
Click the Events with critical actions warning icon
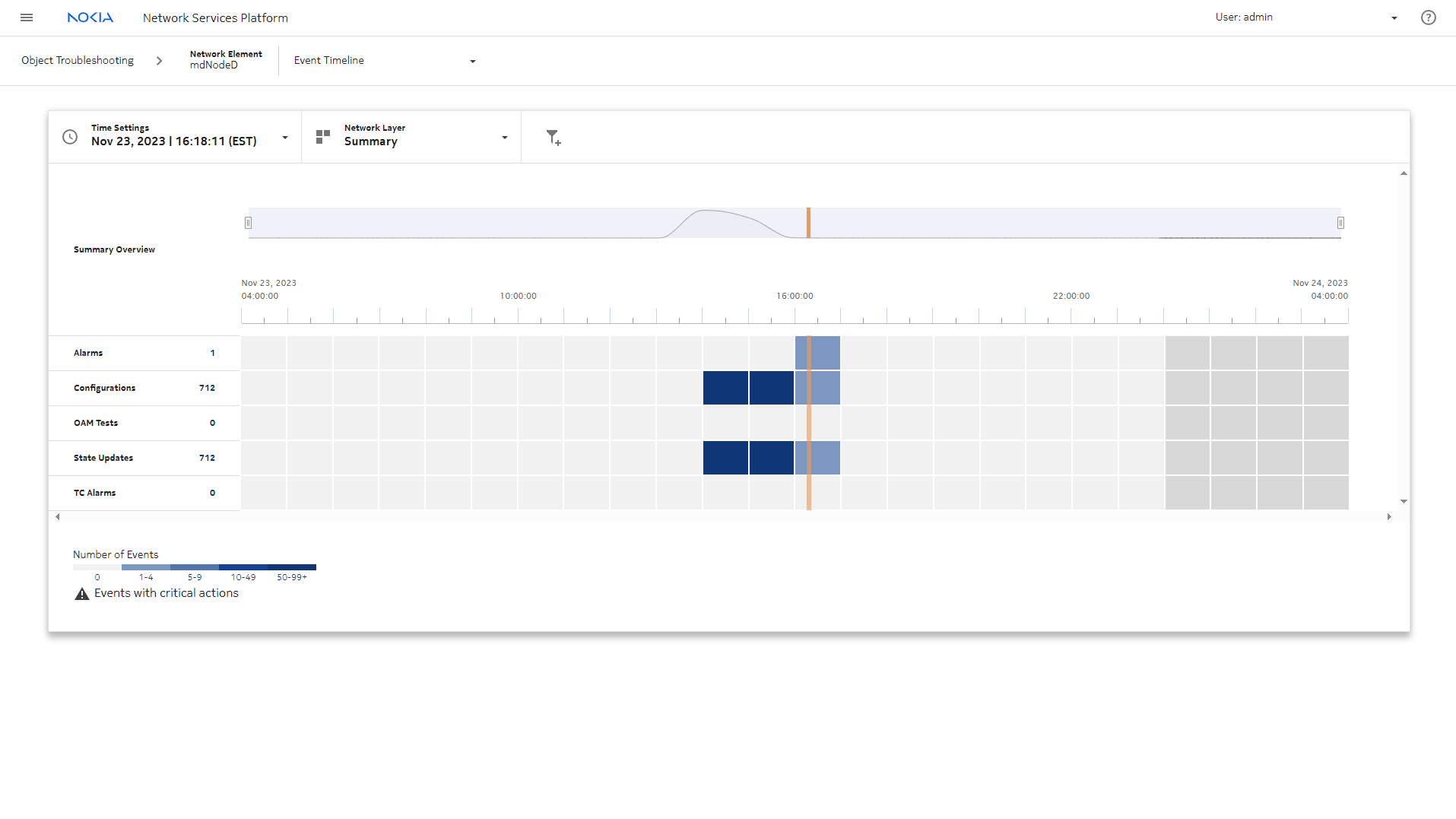82,594
